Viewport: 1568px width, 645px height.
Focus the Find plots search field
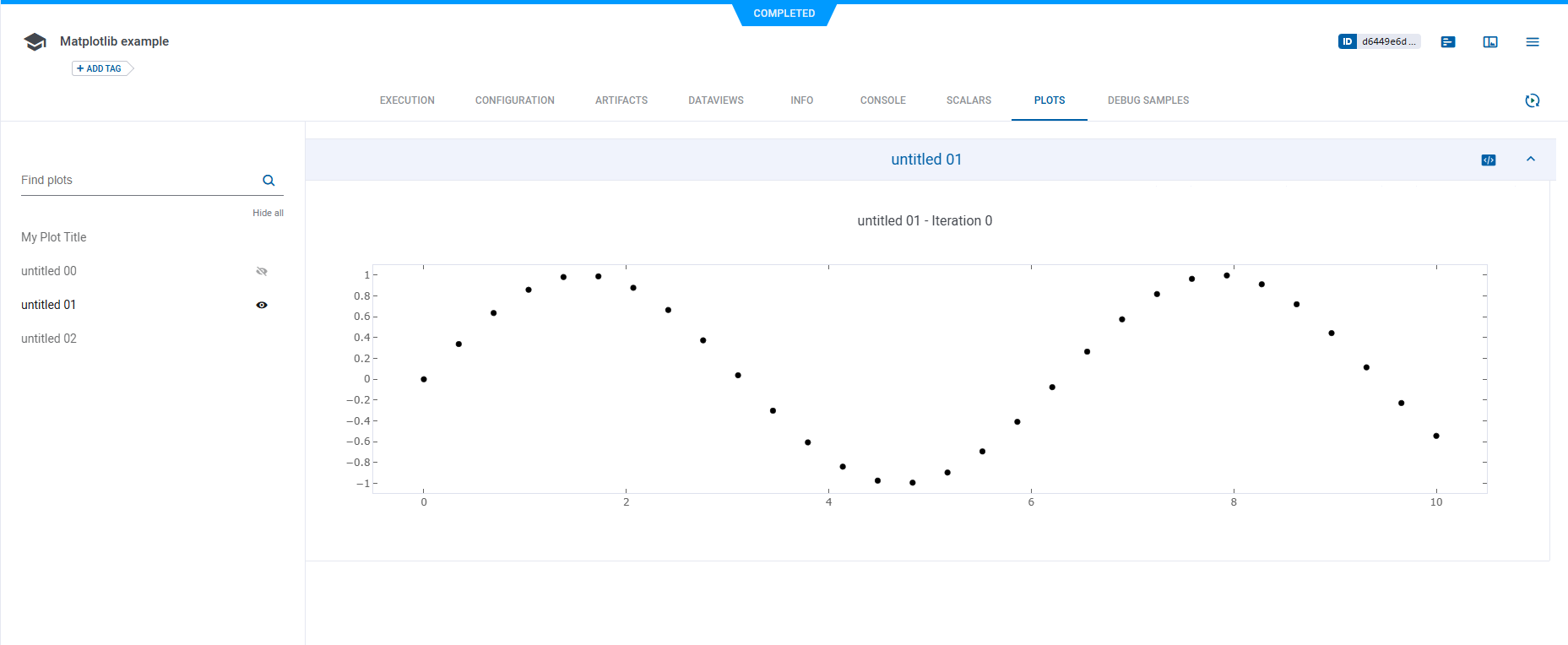coord(135,180)
